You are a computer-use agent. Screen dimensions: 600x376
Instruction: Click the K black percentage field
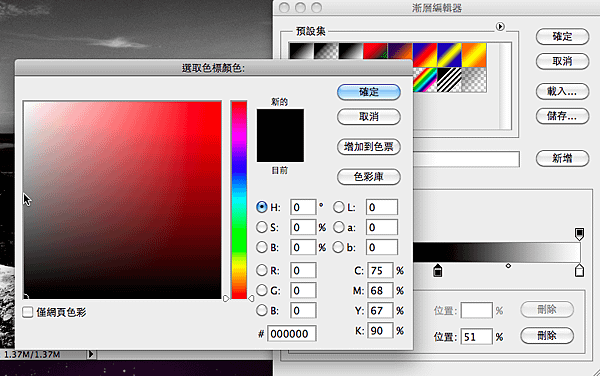click(x=380, y=330)
